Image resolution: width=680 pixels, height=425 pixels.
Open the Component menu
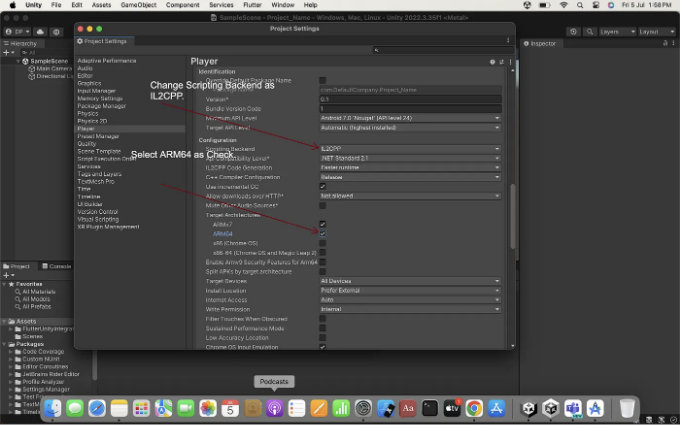pos(183,5)
